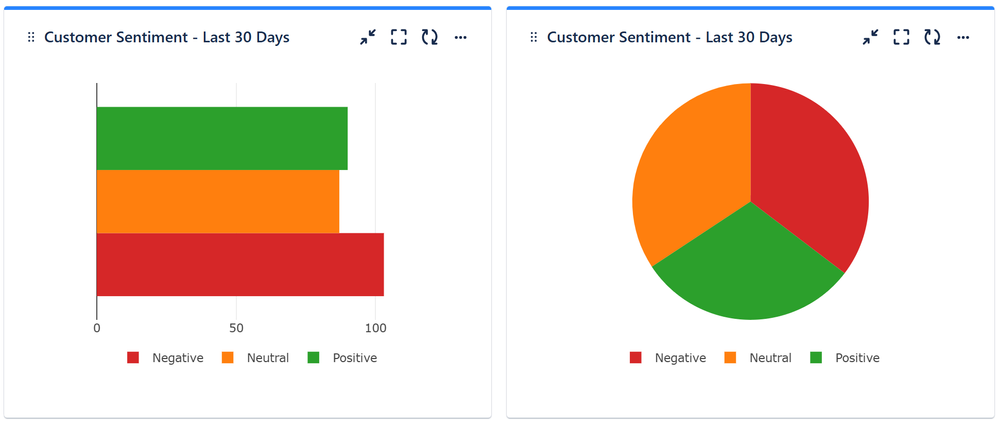Click the Negative legend label under pie chart

point(680,358)
